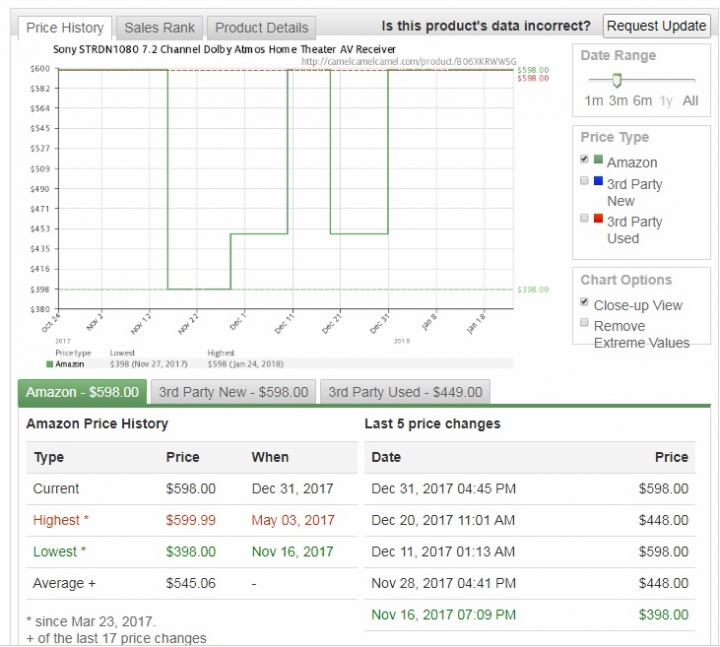
Task: Select the 1m date range
Action: coord(593,101)
